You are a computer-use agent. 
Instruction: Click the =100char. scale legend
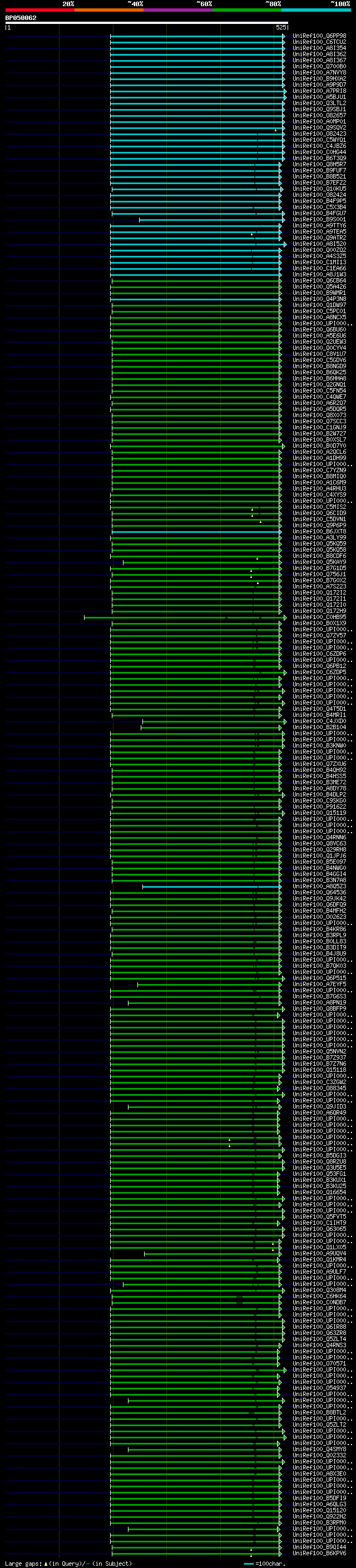coord(265,1564)
